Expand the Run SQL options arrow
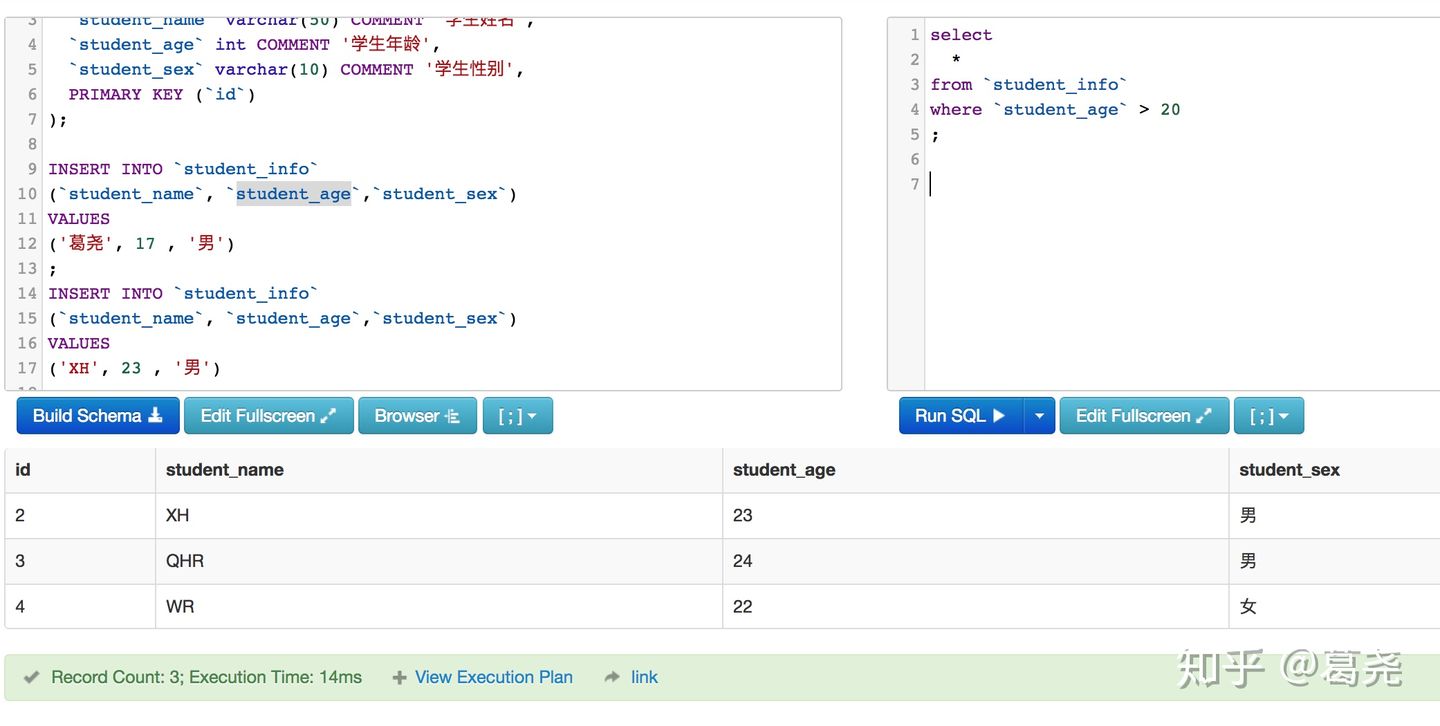Image resolution: width=1440 pixels, height=726 pixels. tap(1040, 416)
